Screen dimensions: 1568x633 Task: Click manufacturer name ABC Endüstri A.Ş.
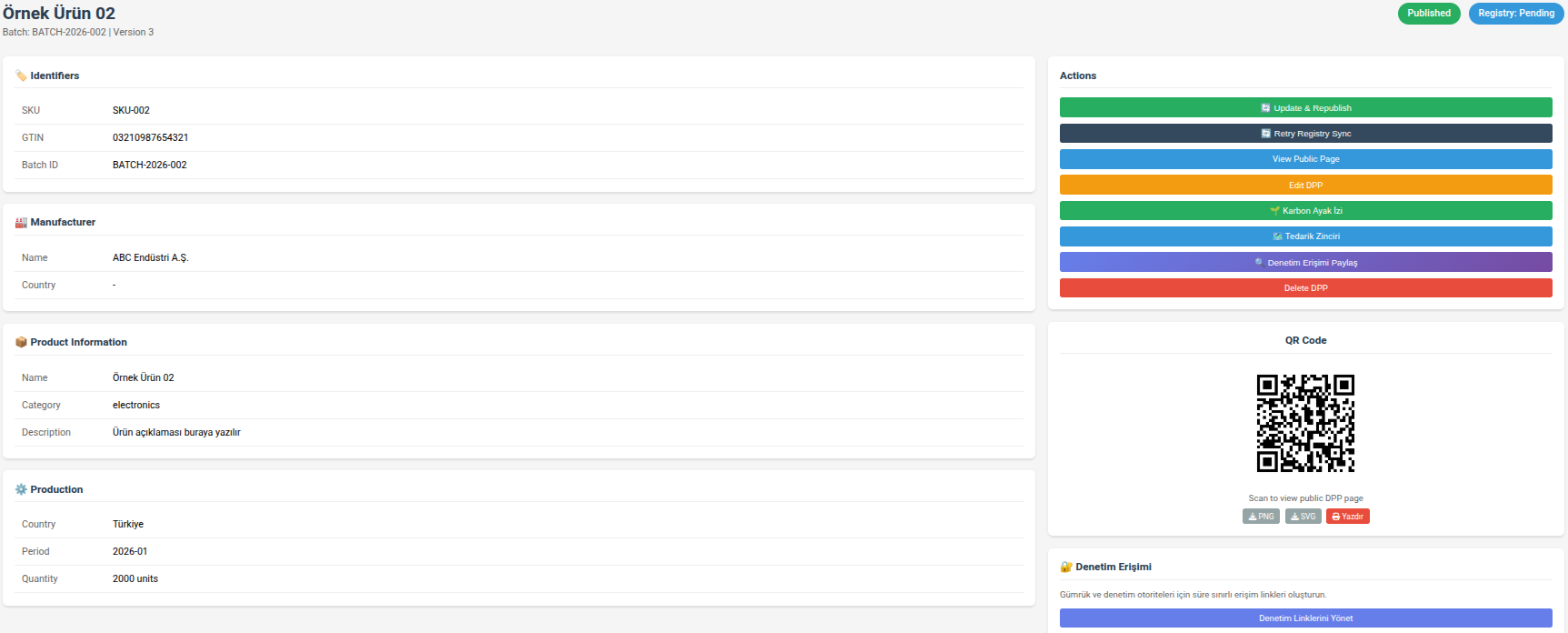151,257
